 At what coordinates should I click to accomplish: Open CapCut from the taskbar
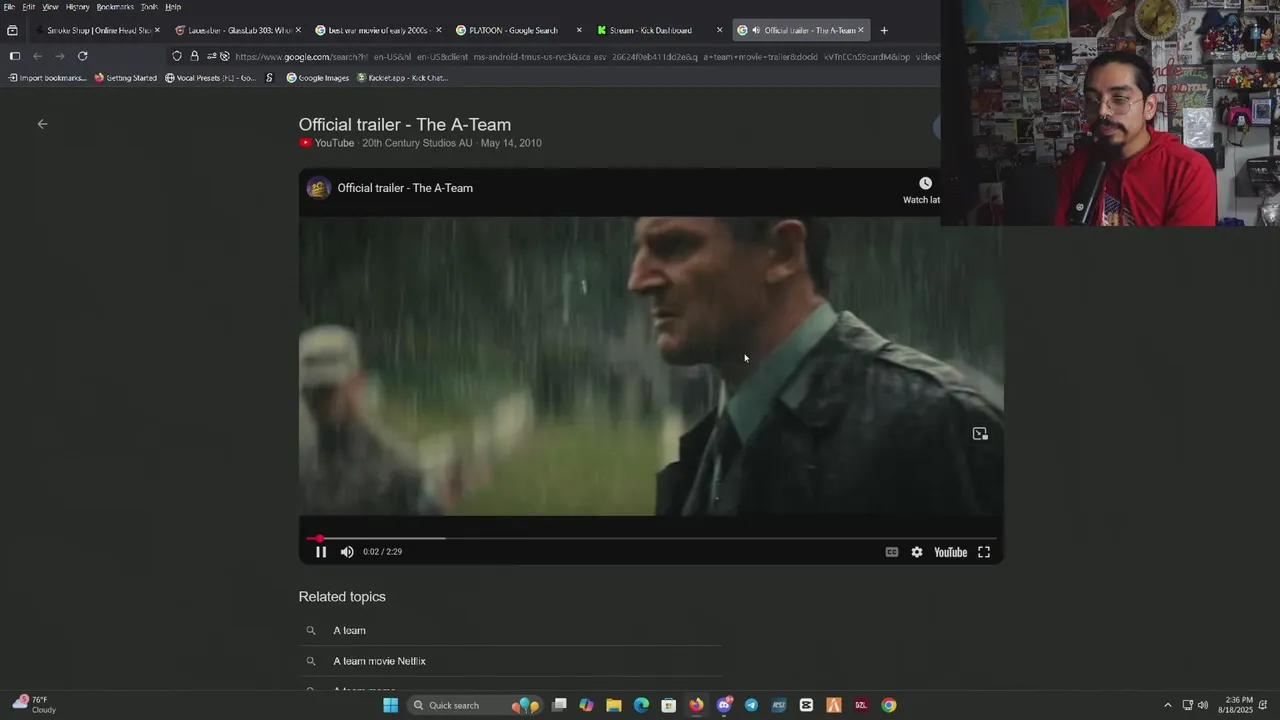click(x=806, y=705)
